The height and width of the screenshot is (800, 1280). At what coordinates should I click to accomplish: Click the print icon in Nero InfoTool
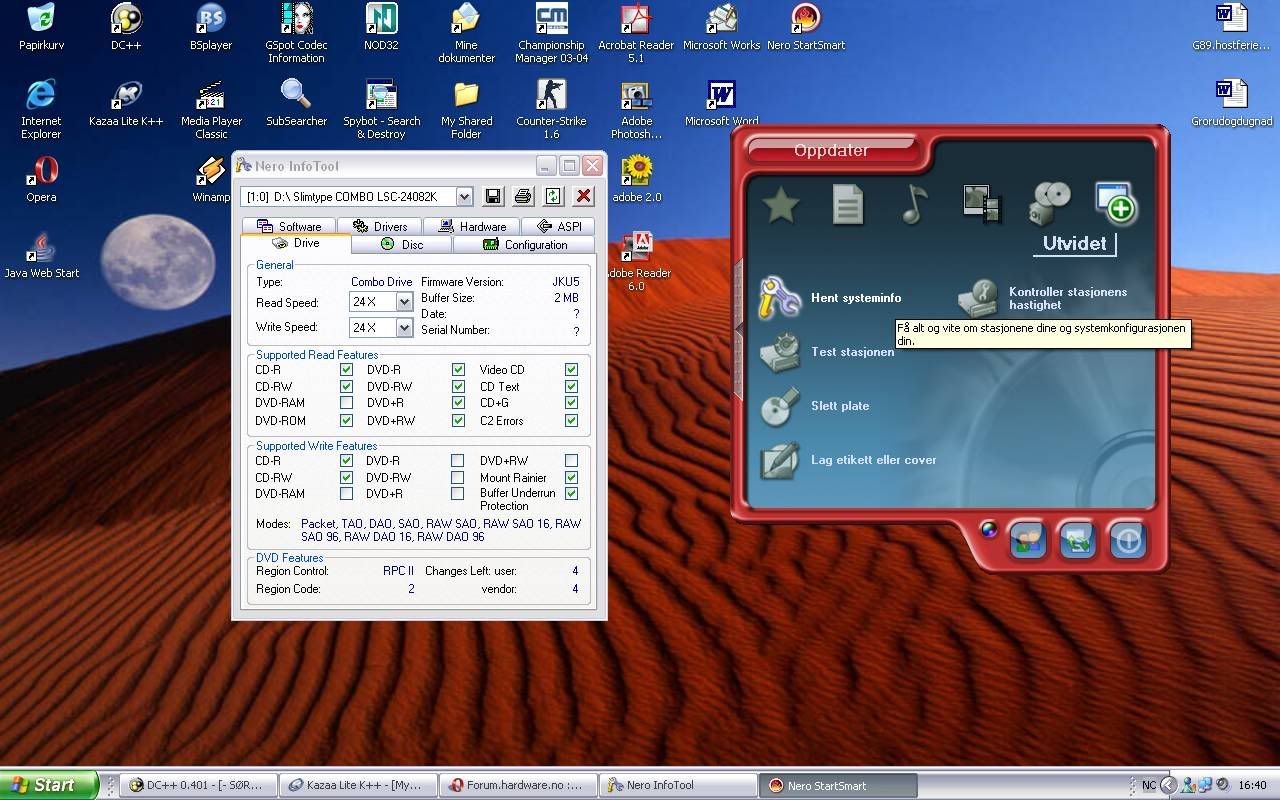[x=523, y=196]
